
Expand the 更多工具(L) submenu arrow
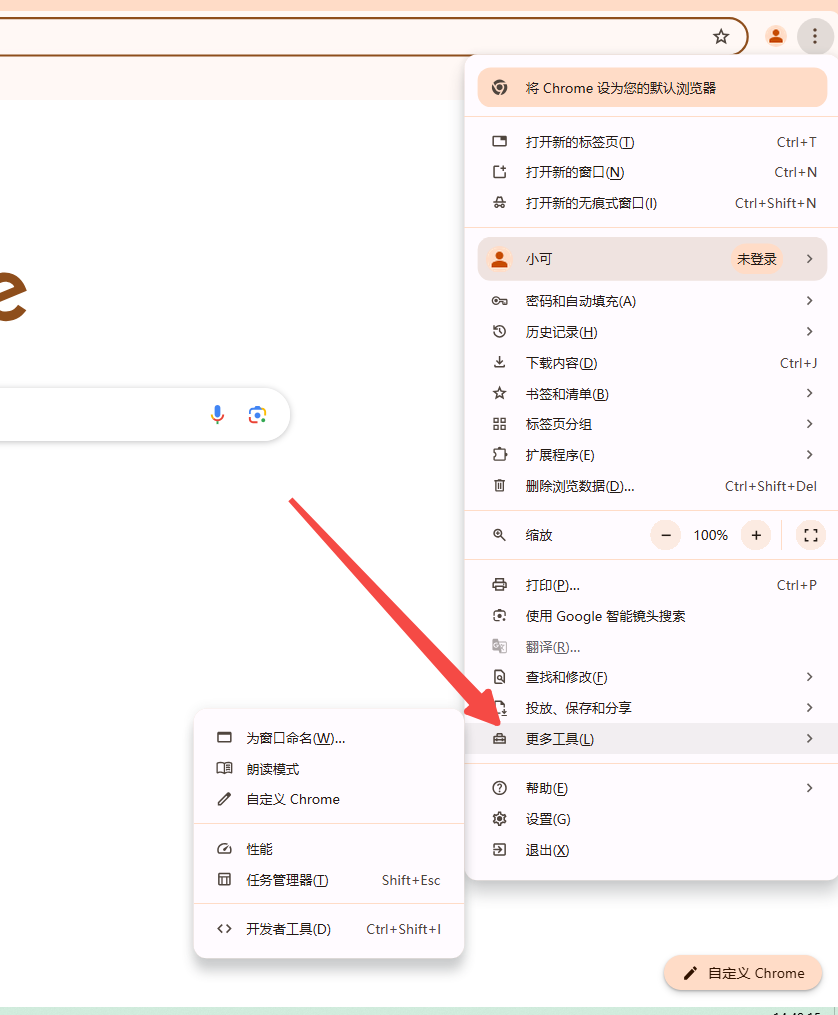point(810,739)
